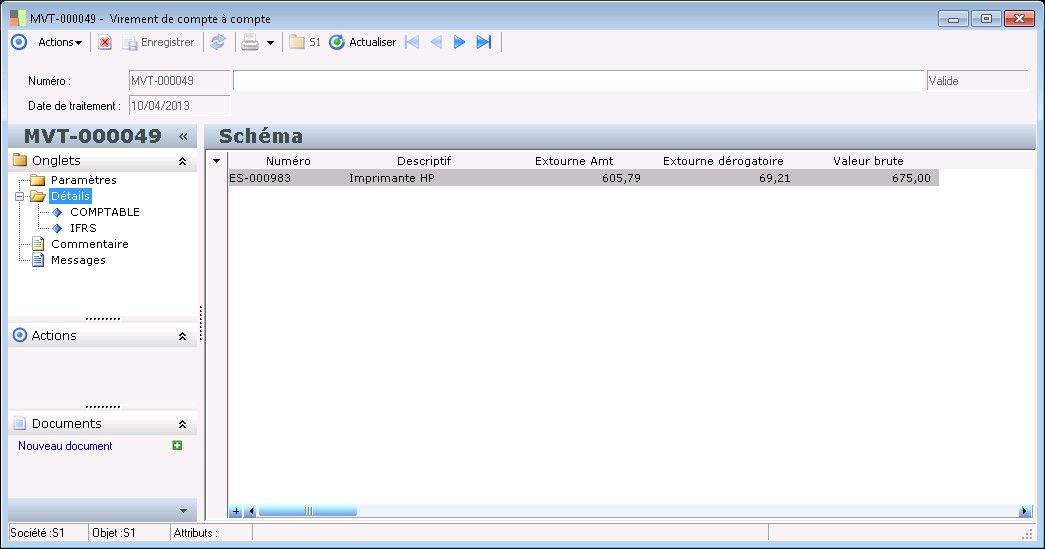Screen dimensions: 1045x549
Task: Click the Numéro column header
Action: click(288, 161)
